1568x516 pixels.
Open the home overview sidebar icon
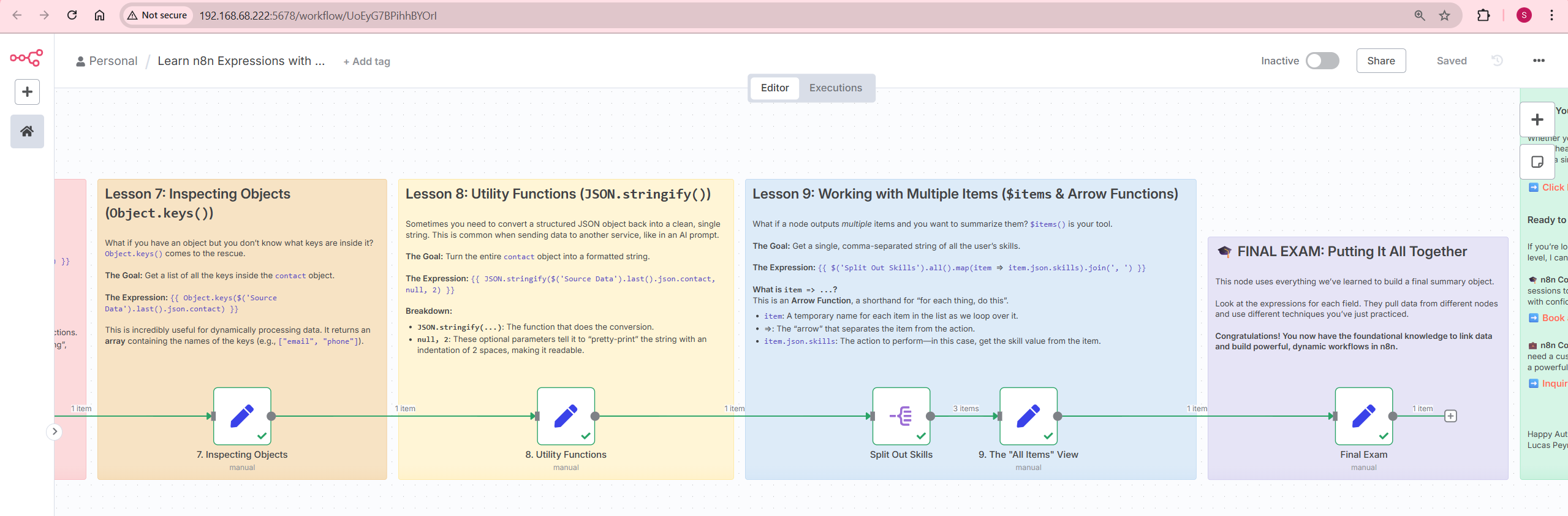tap(27, 131)
